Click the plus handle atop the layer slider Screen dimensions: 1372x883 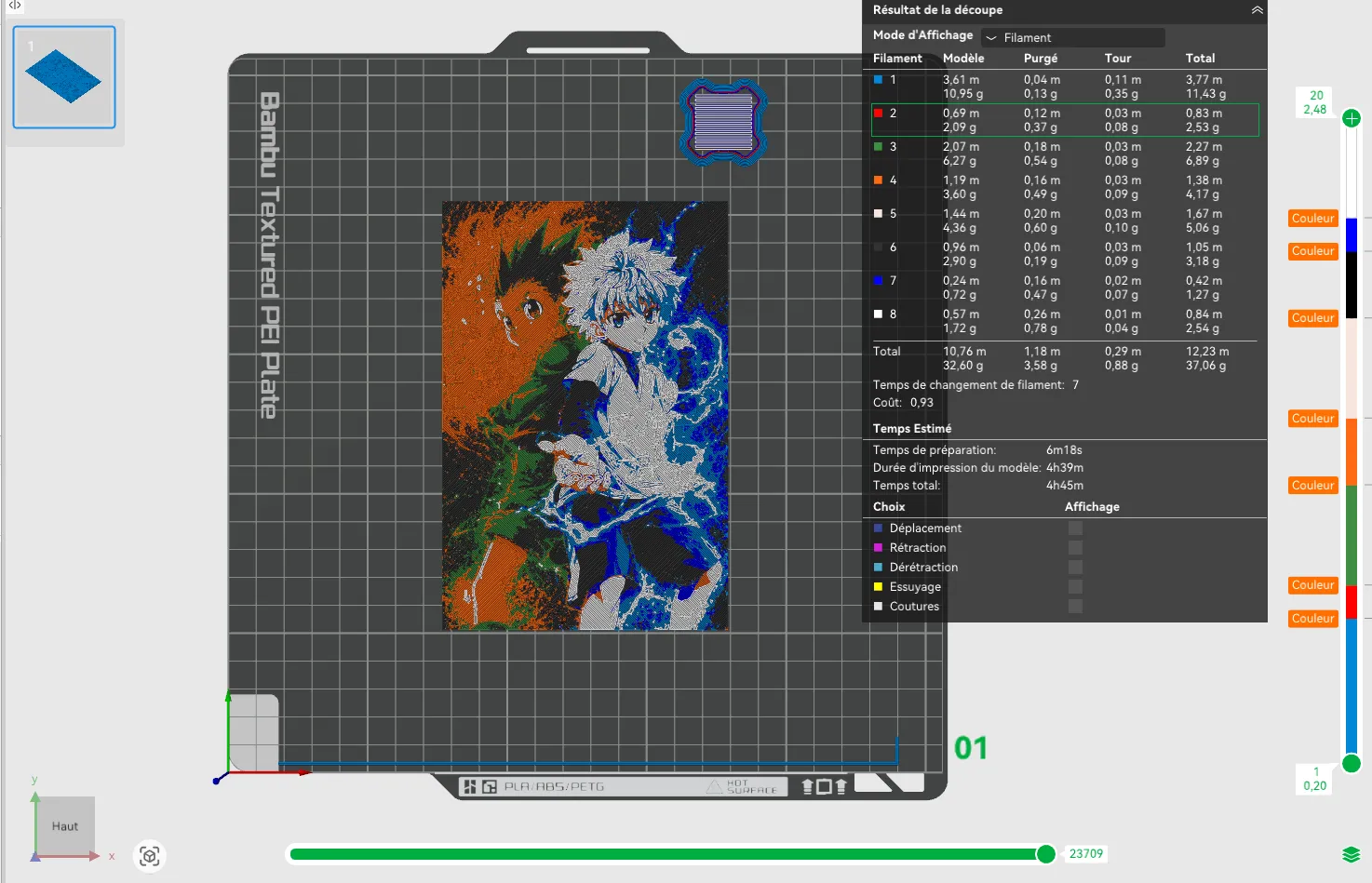pyautogui.click(x=1352, y=118)
